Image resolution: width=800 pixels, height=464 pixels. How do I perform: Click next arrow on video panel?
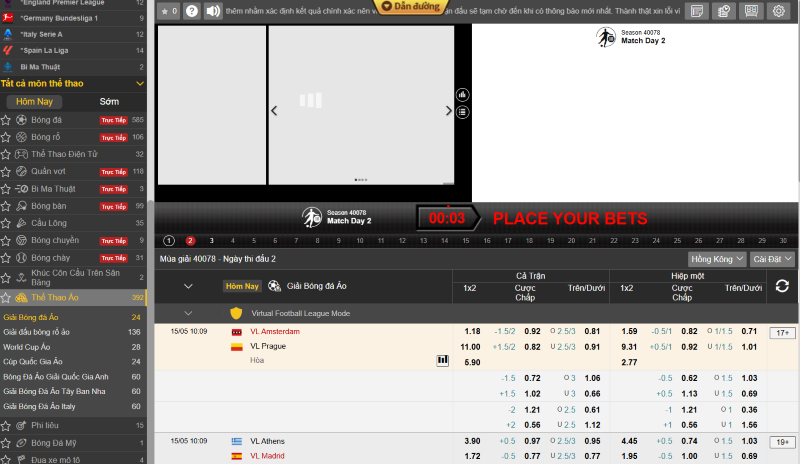(449, 111)
